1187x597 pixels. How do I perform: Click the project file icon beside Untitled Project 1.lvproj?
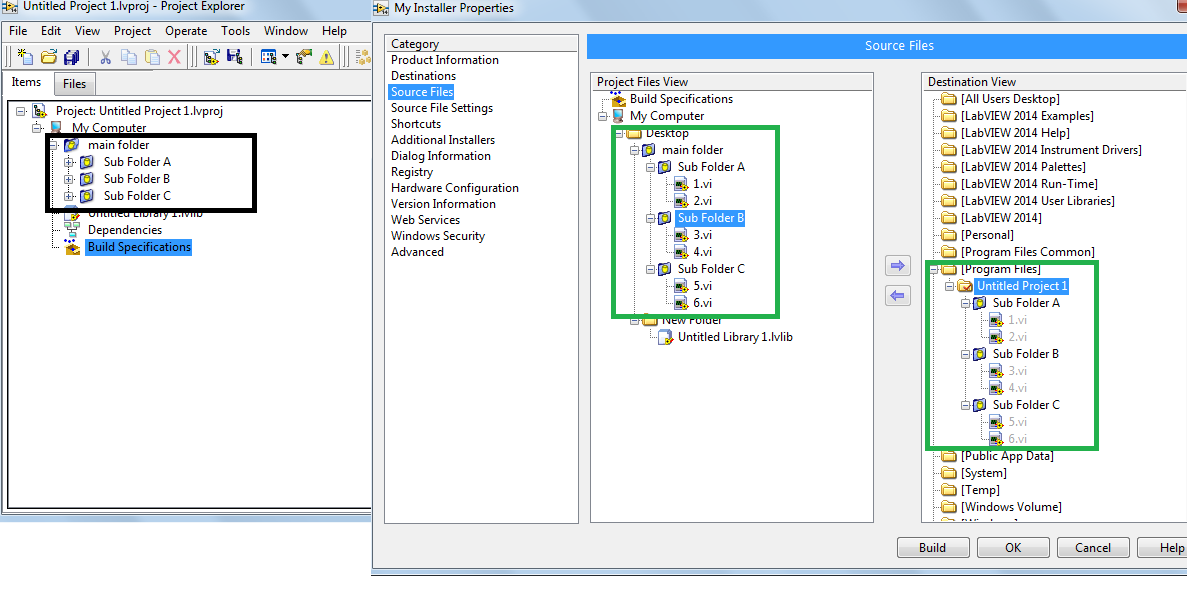tap(40, 110)
